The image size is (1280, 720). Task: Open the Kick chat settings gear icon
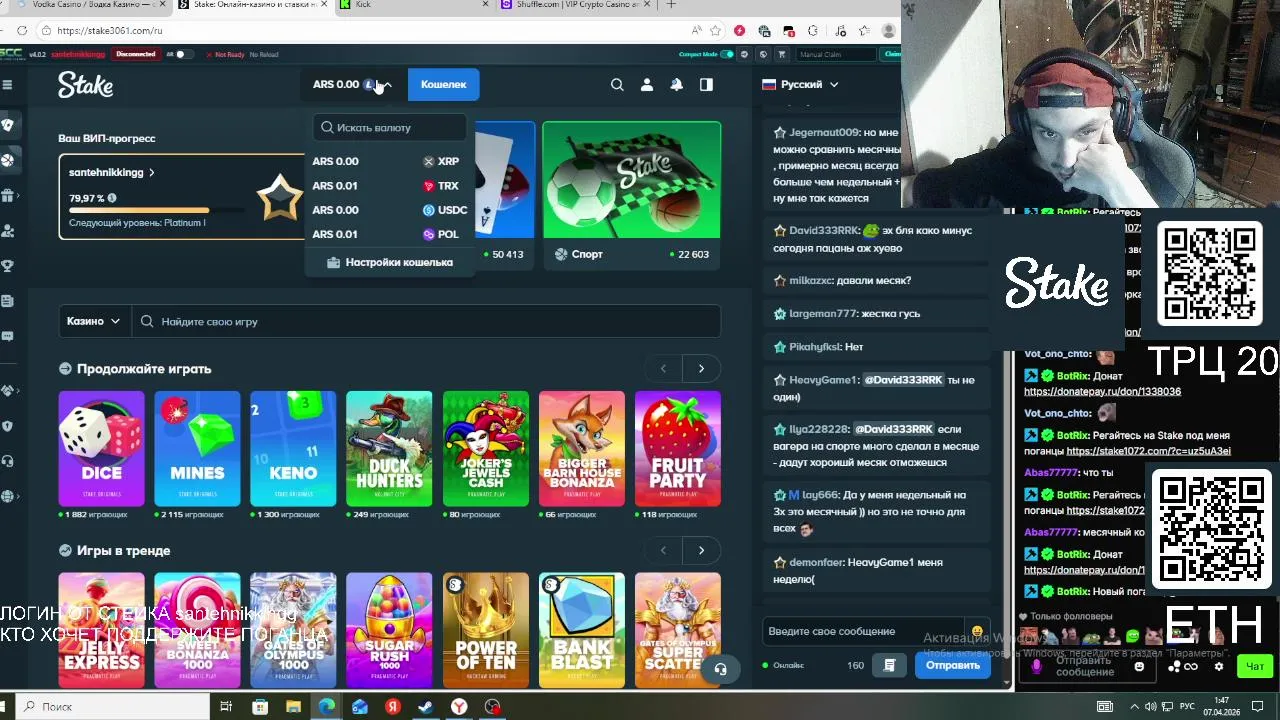[1218, 667]
